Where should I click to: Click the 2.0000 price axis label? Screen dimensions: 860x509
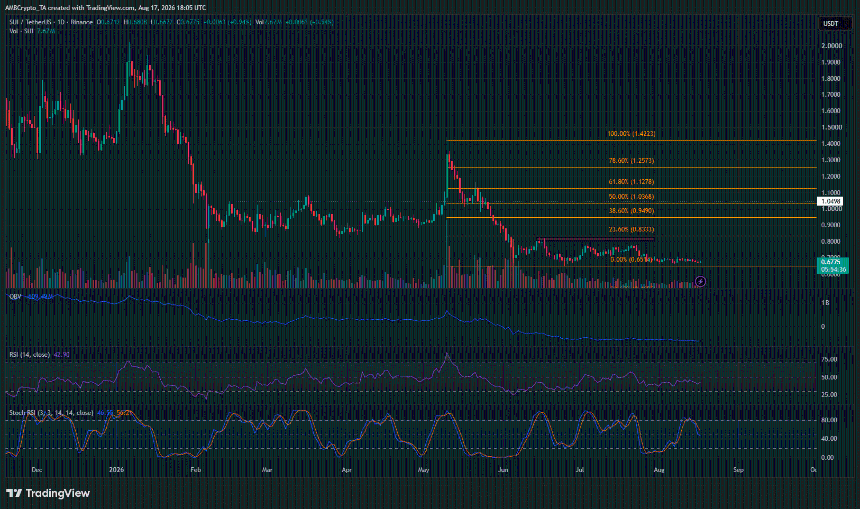(831, 46)
